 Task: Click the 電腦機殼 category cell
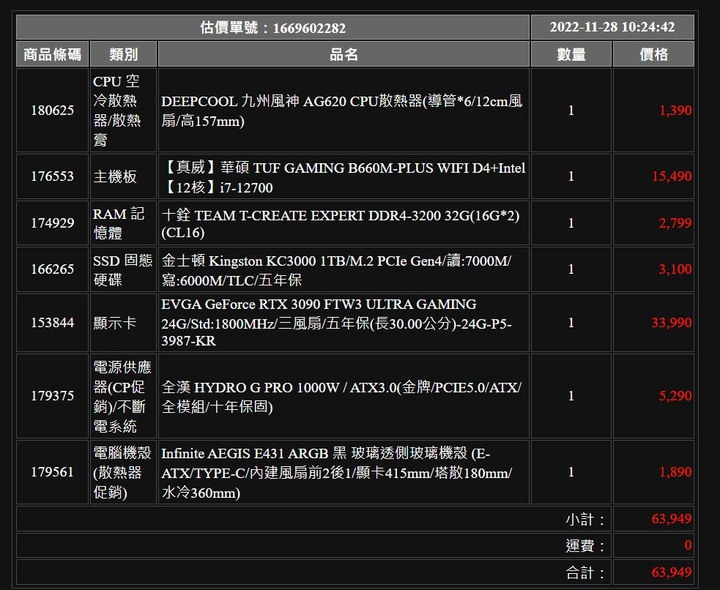click(122, 472)
